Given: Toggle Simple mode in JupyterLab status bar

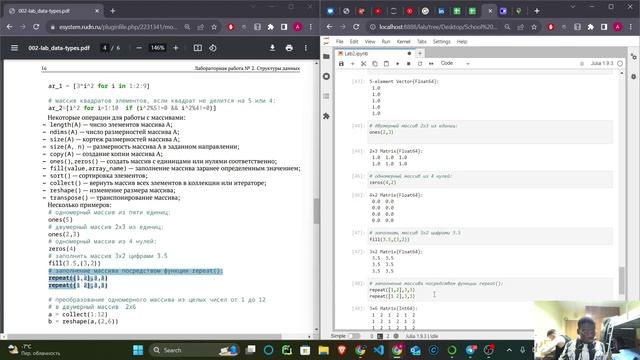Looking at the screenshot, I should pos(354,336).
